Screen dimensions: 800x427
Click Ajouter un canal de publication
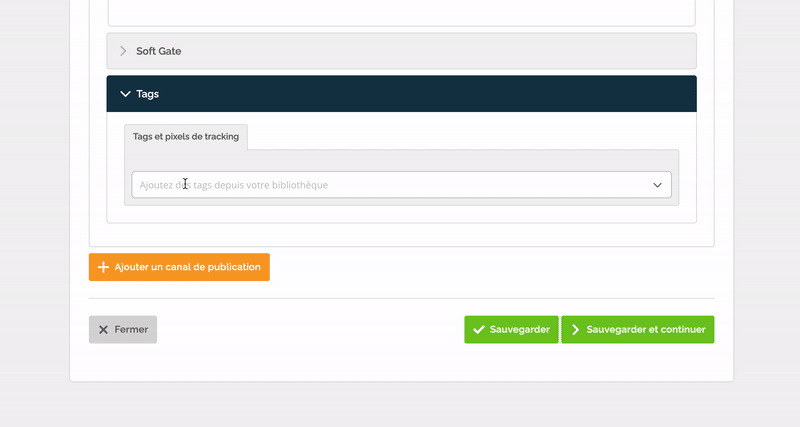click(x=179, y=267)
